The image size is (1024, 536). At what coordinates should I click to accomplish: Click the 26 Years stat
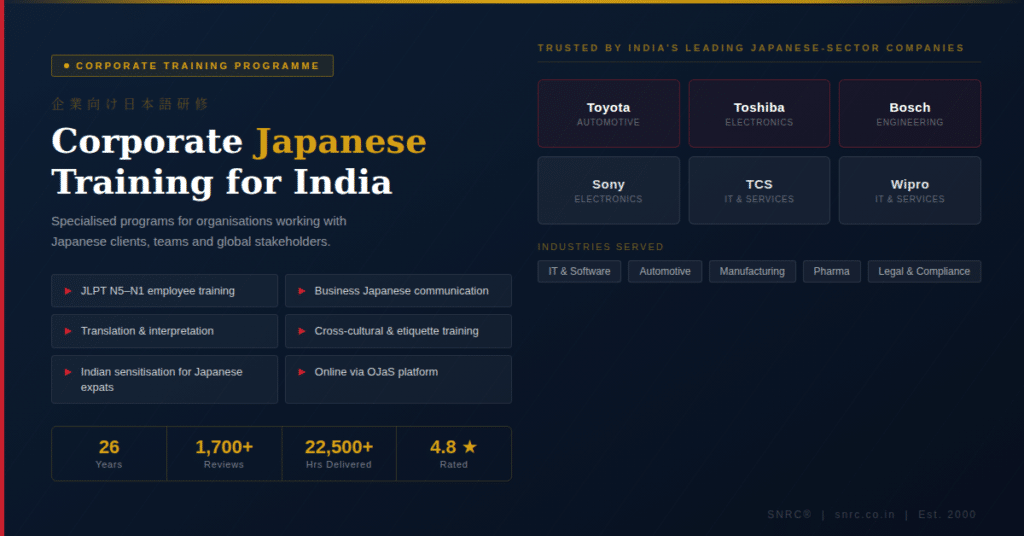[109, 454]
